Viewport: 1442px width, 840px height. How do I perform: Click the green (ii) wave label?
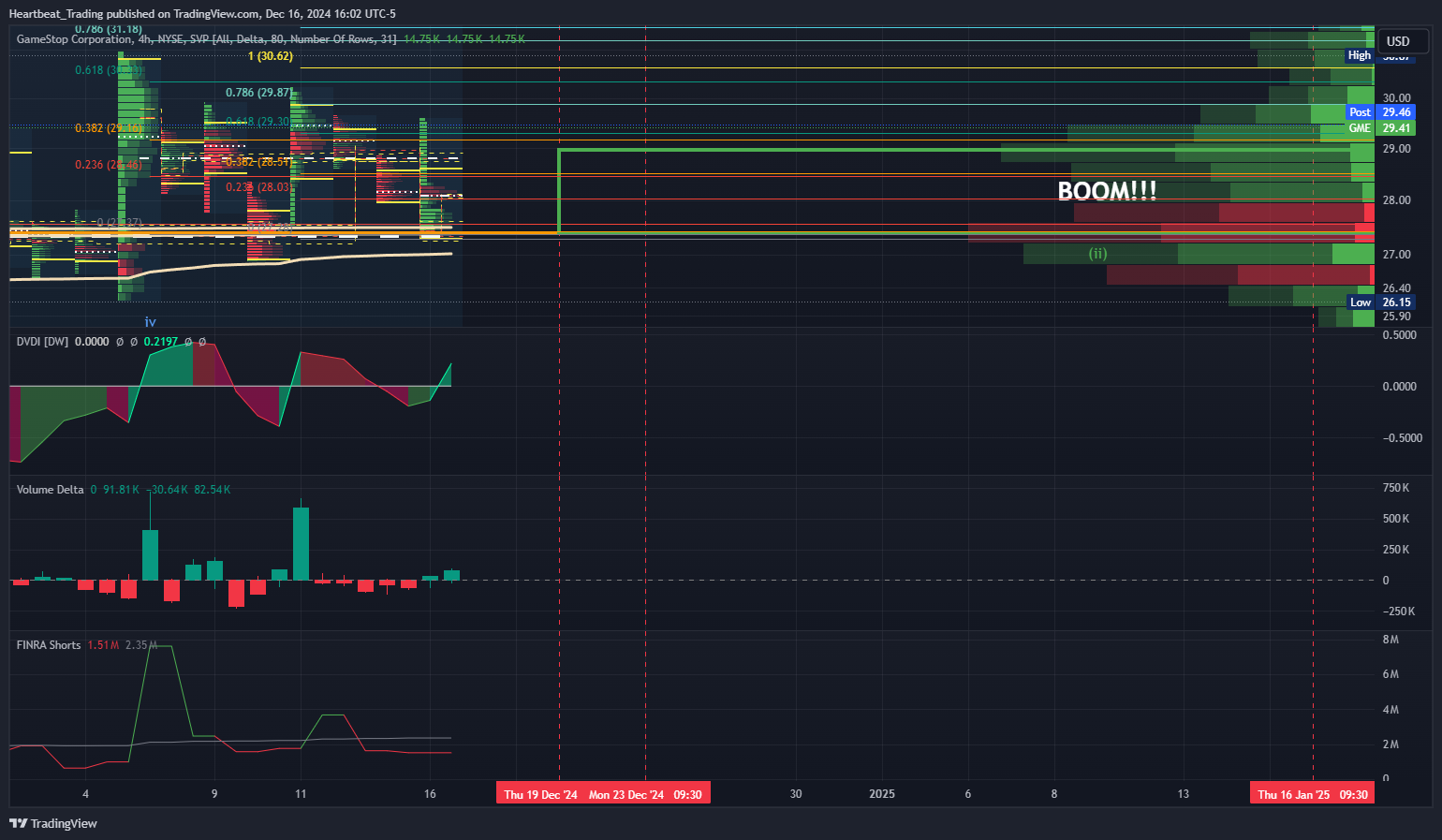coord(1097,253)
